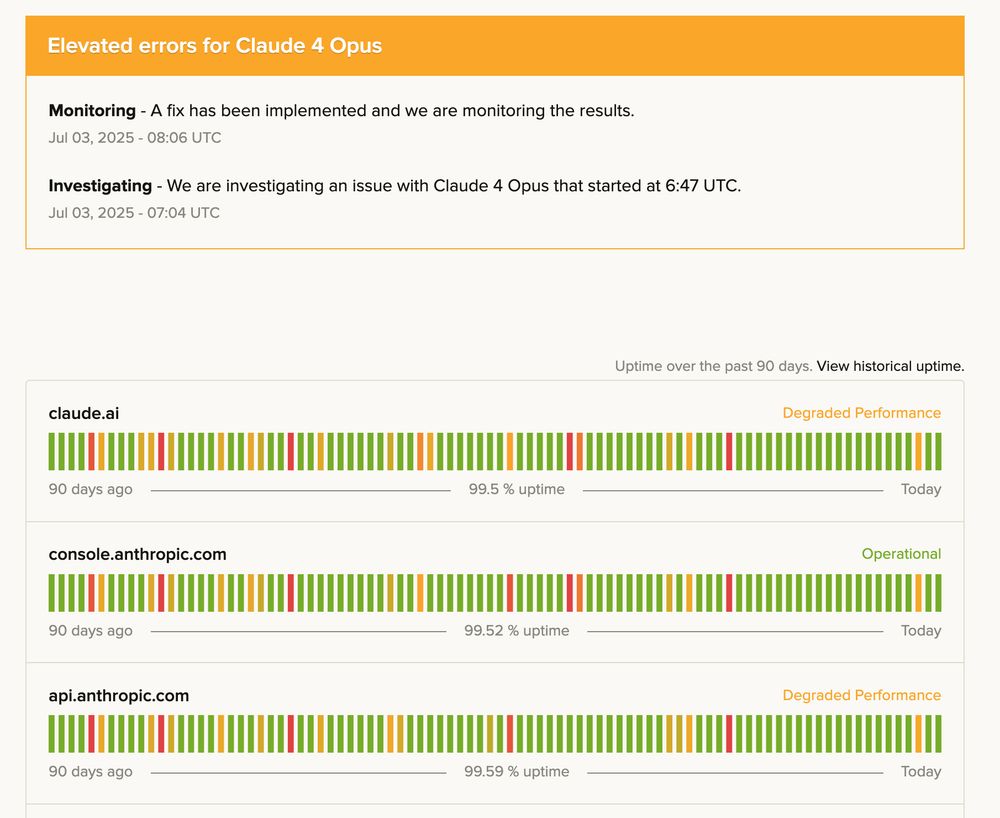
Task: Click the 'Jul 03, 2025 - 07:04 UTC' timestamp
Action: point(134,213)
